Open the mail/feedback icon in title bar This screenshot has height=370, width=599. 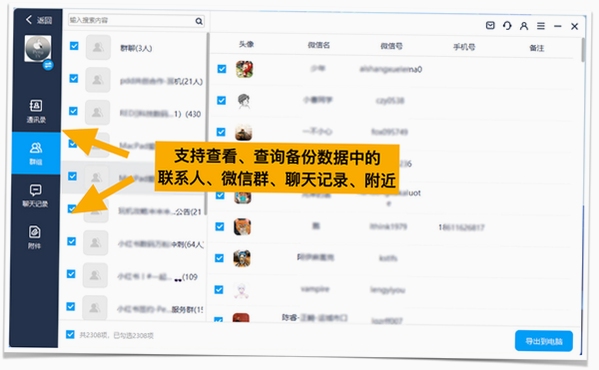[490, 26]
